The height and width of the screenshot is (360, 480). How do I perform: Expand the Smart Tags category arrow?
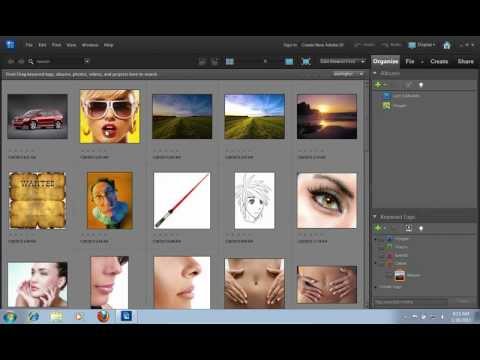coord(375,287)
